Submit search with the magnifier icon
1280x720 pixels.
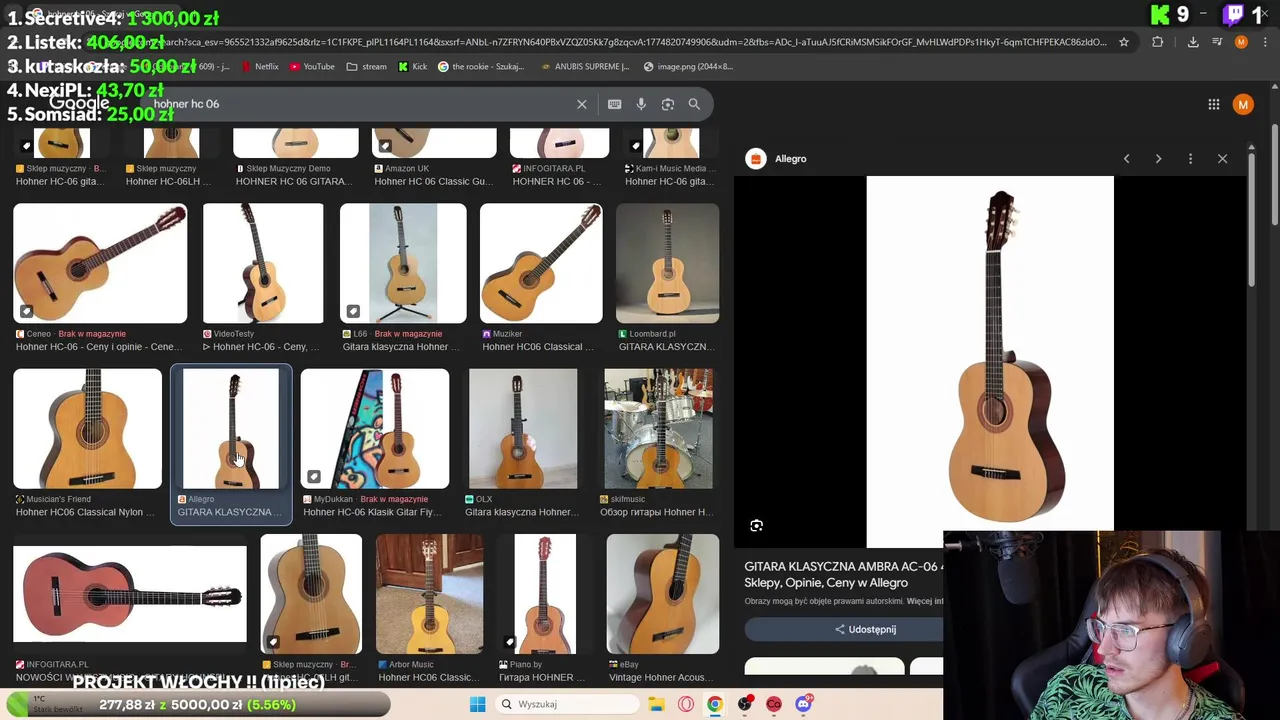pyautogui.click(x=694, y=104)
